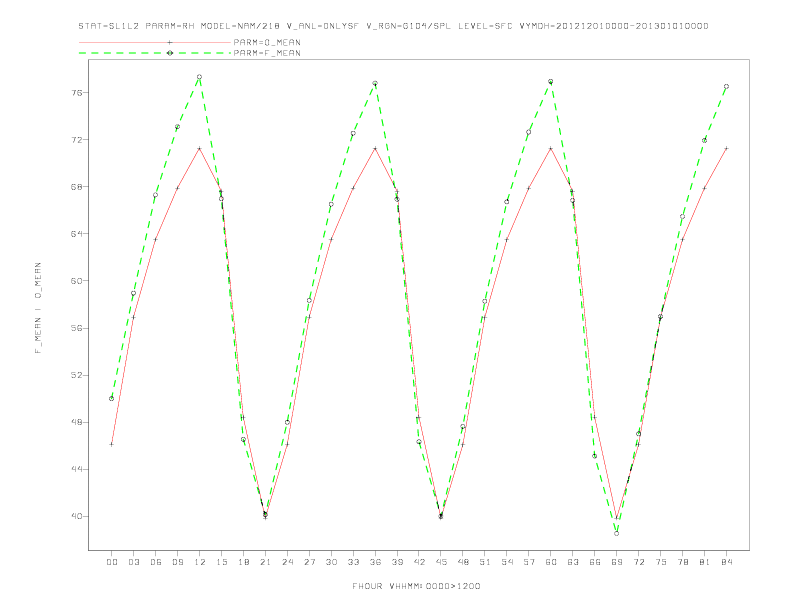
Task: Click x-axis tick label 63
Action: point(573,562)
